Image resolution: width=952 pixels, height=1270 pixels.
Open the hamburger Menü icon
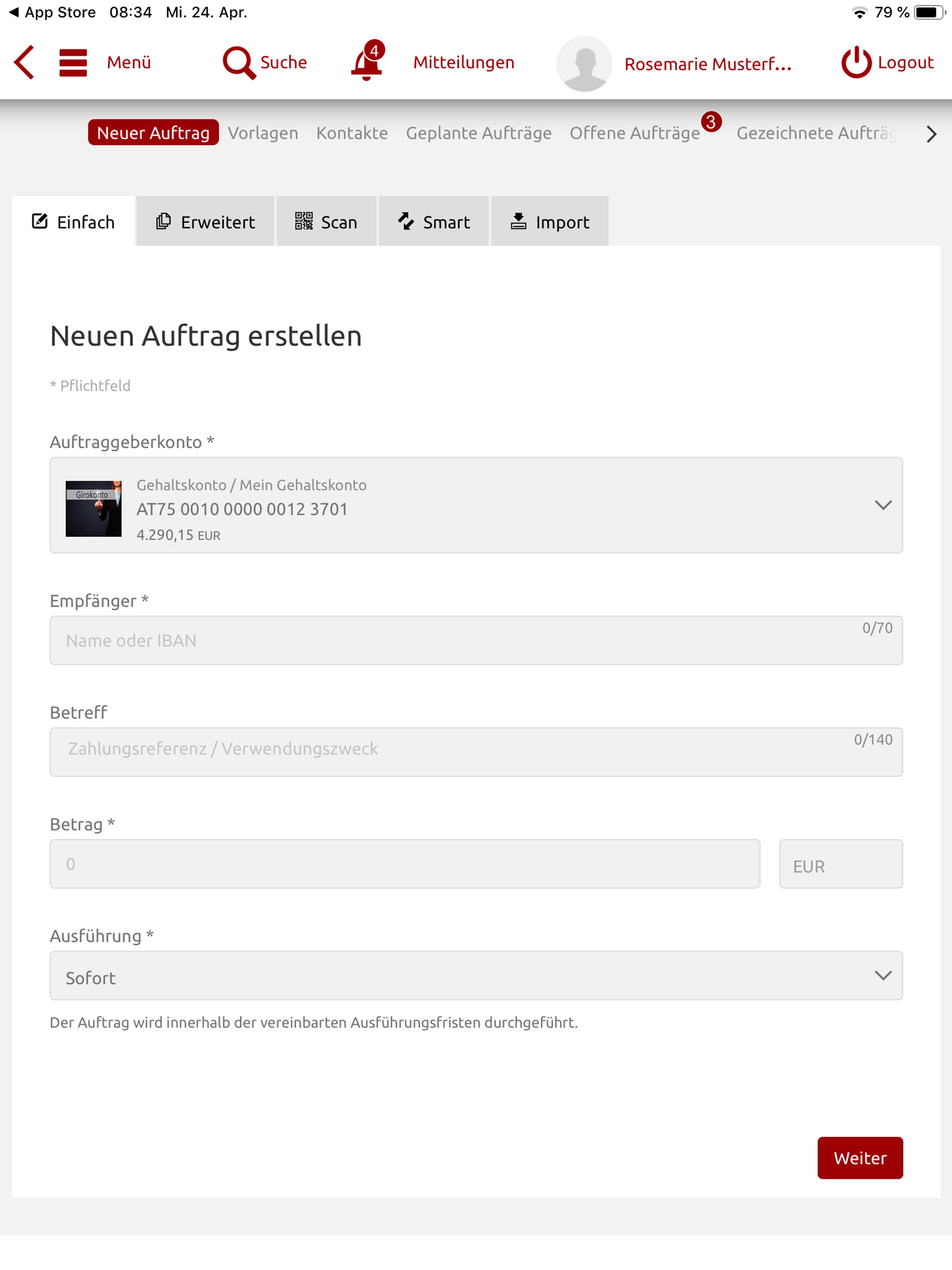[73, 62]
